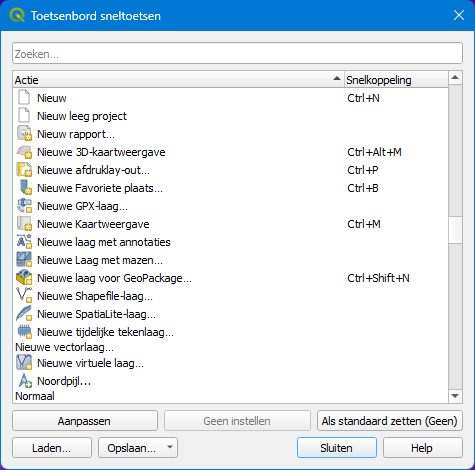Screen dimensions: 475x470
Task: Select the Nieuwe SpatiaLite-laag feather icon
Action: point(24,314)
